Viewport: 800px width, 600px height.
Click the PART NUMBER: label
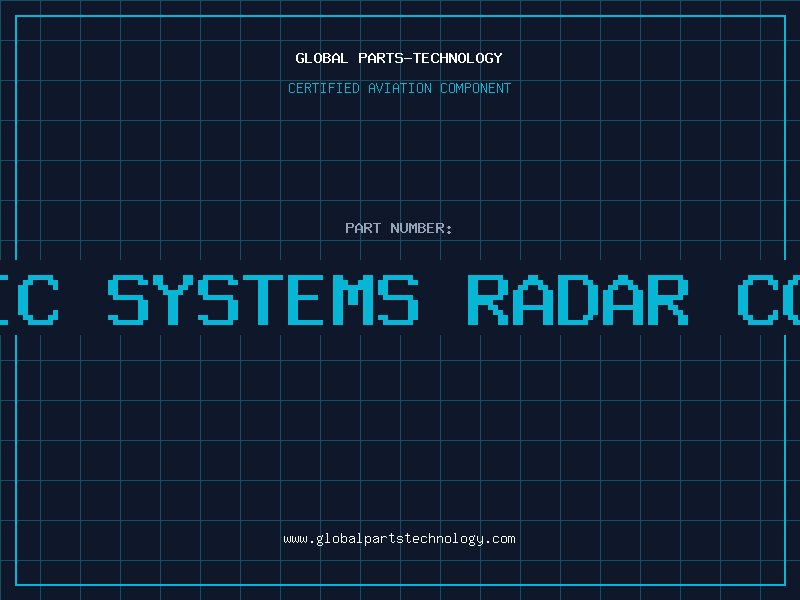[x=399, y=228]
